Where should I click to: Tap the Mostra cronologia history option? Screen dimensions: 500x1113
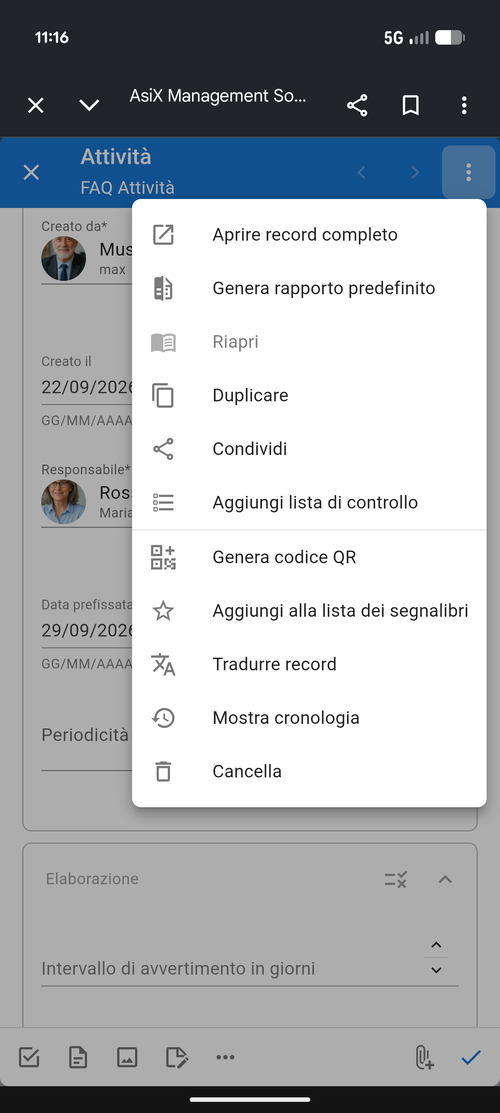pyautogui.click(x=310, y=718)
